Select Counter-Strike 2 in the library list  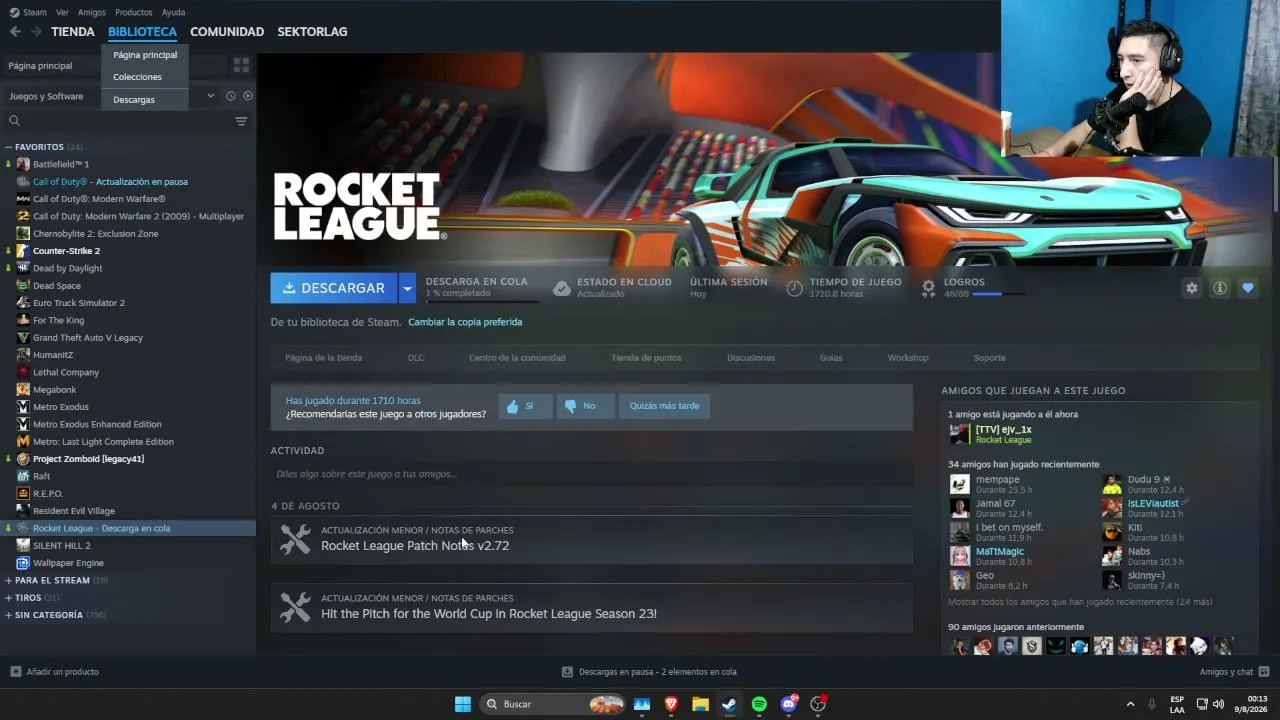pos(66,251)
